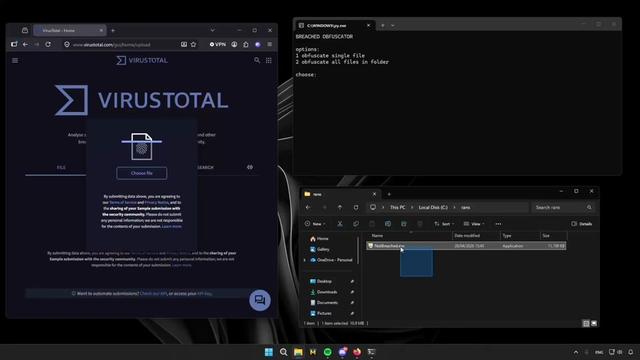Click reader mode icon in address bar
Image resolution: width=640 pixels, height=360 pixels.
184,44
